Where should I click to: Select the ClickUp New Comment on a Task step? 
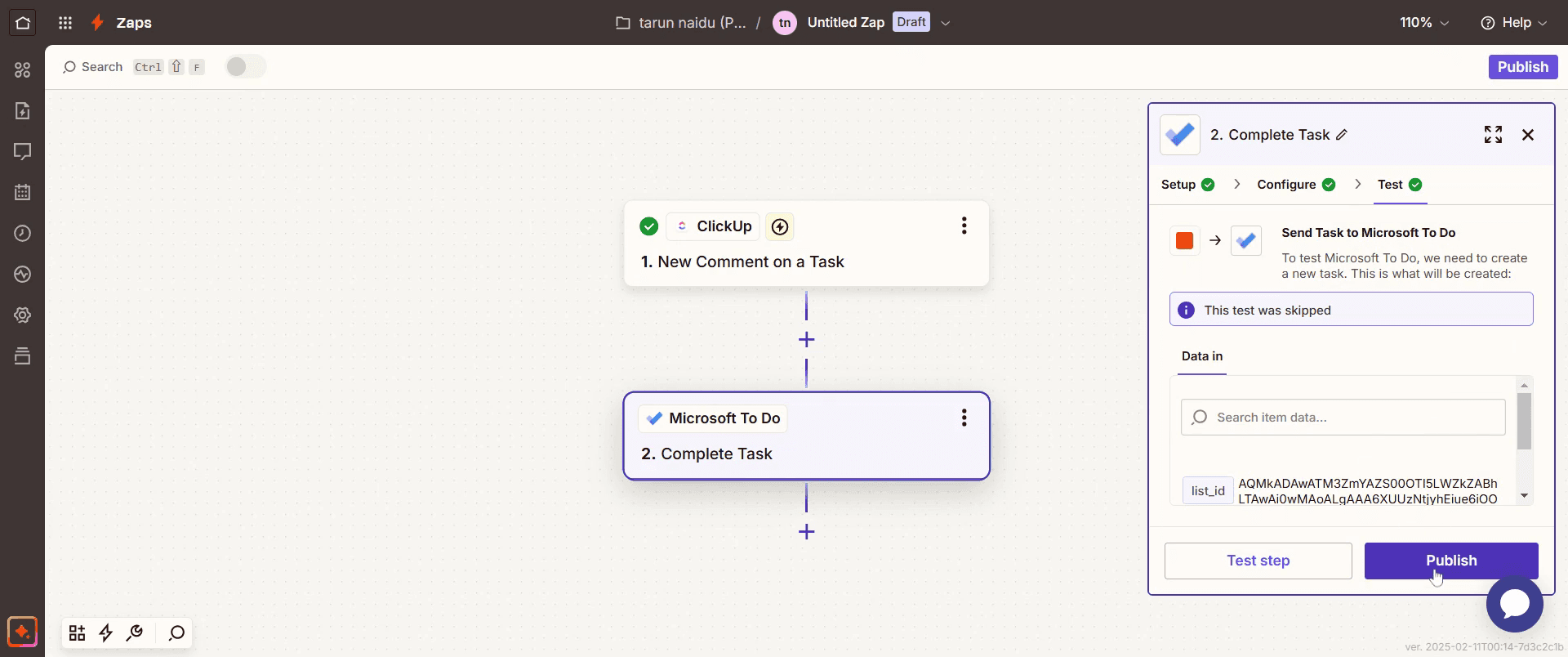[806, 244]
